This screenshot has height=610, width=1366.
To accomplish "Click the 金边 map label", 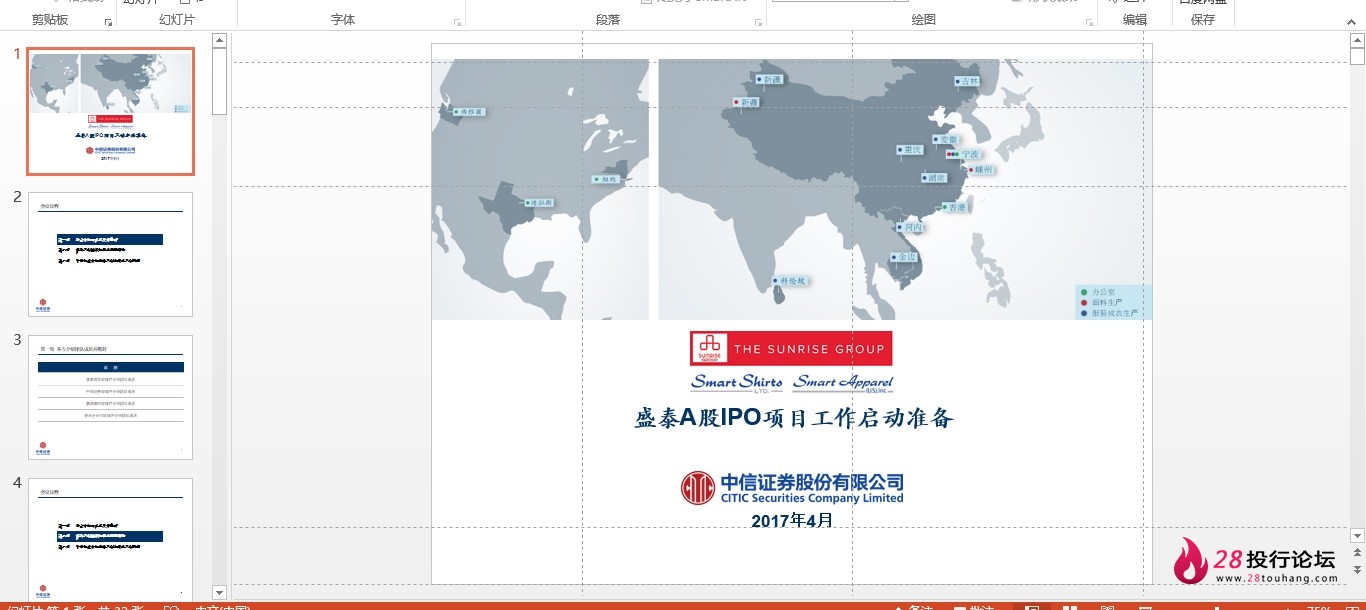I will click(x=903, y=257).
